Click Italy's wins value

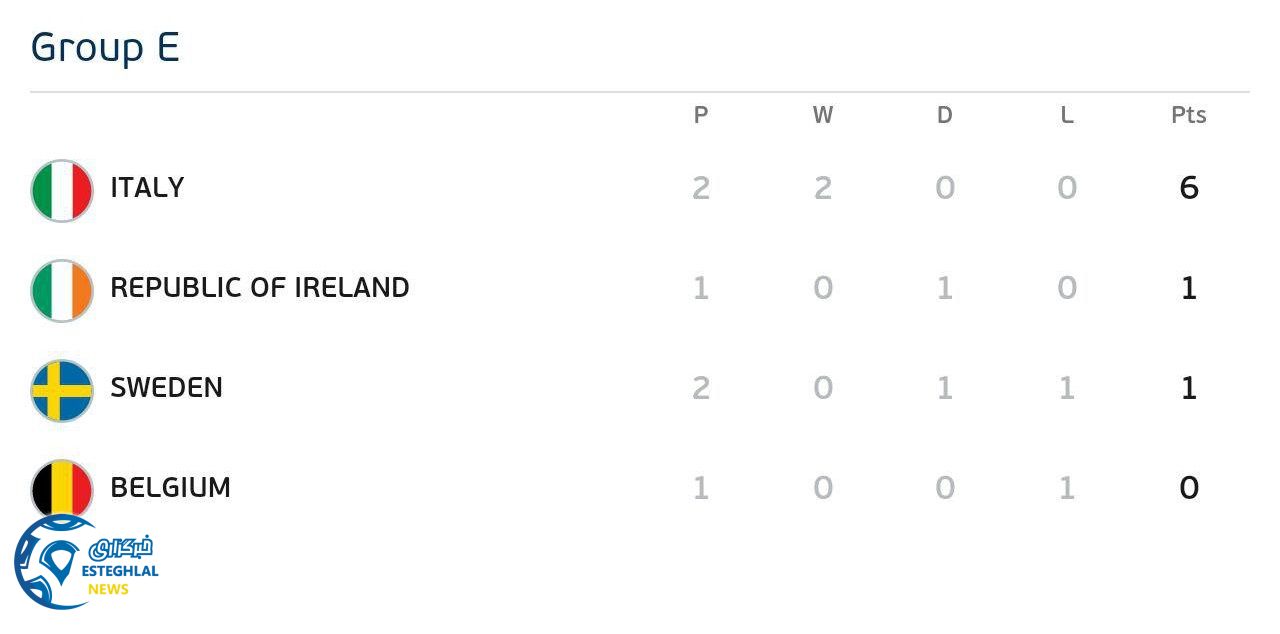coord(823,188)
